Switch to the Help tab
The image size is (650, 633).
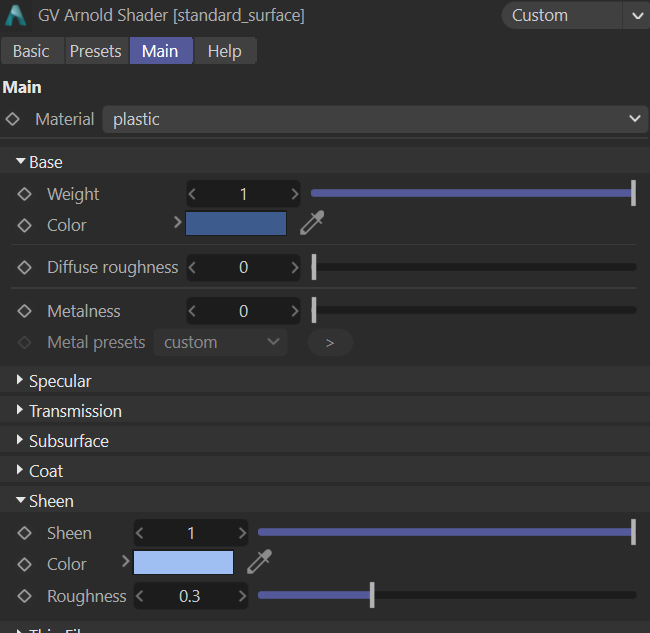[224, 51]
